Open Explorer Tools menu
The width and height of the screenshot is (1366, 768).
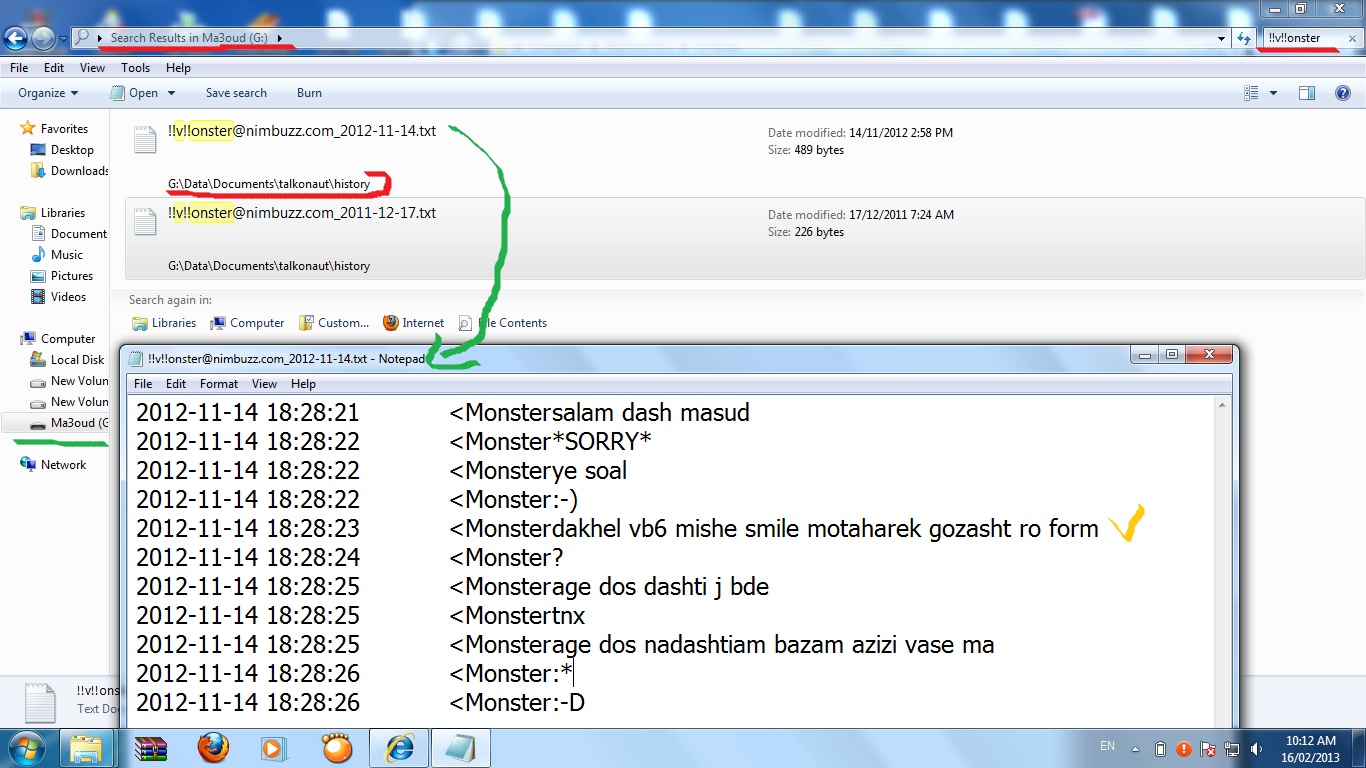click(136, 68)
